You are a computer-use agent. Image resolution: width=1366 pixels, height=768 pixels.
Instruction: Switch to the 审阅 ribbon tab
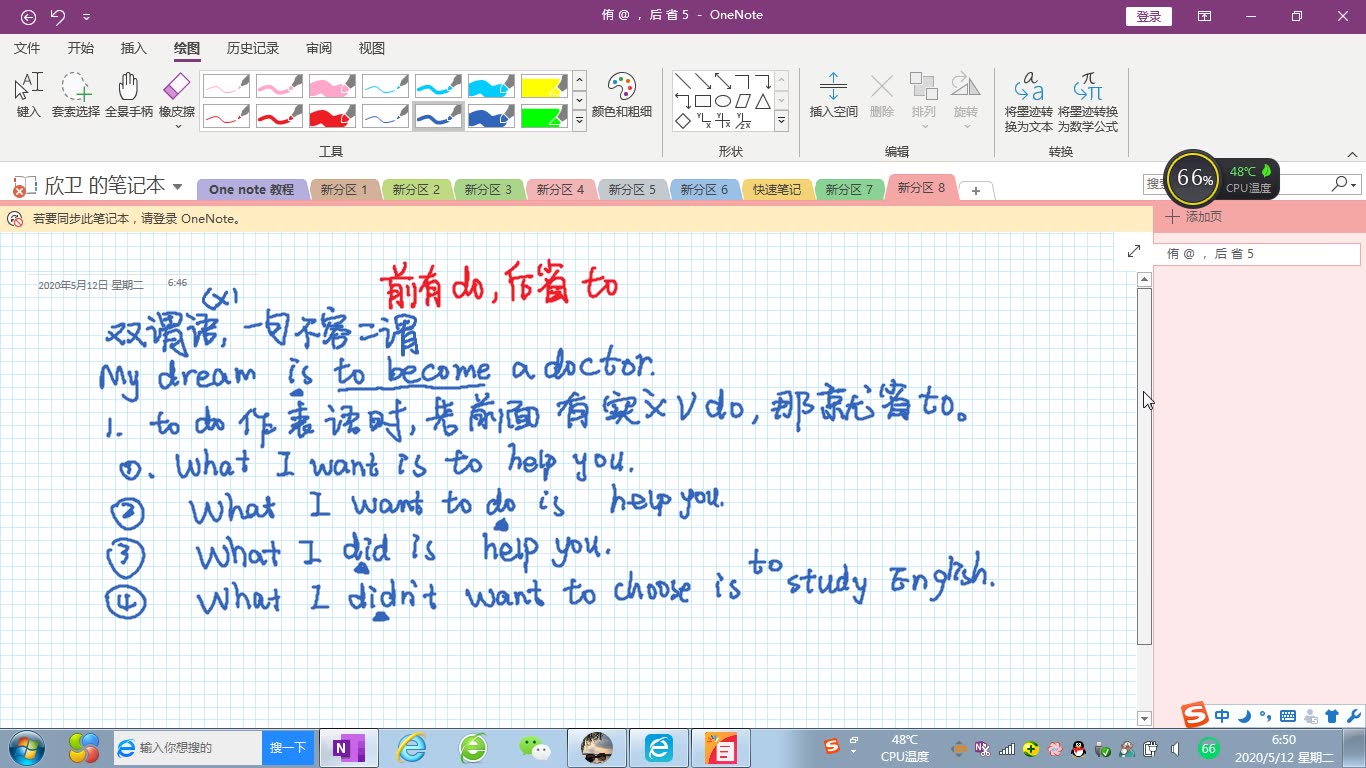(319, 48)
